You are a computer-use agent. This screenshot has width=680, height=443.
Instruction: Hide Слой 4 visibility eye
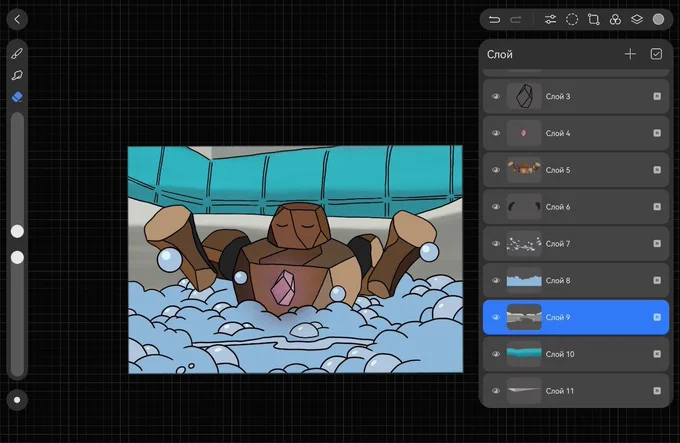click(496, 133)
